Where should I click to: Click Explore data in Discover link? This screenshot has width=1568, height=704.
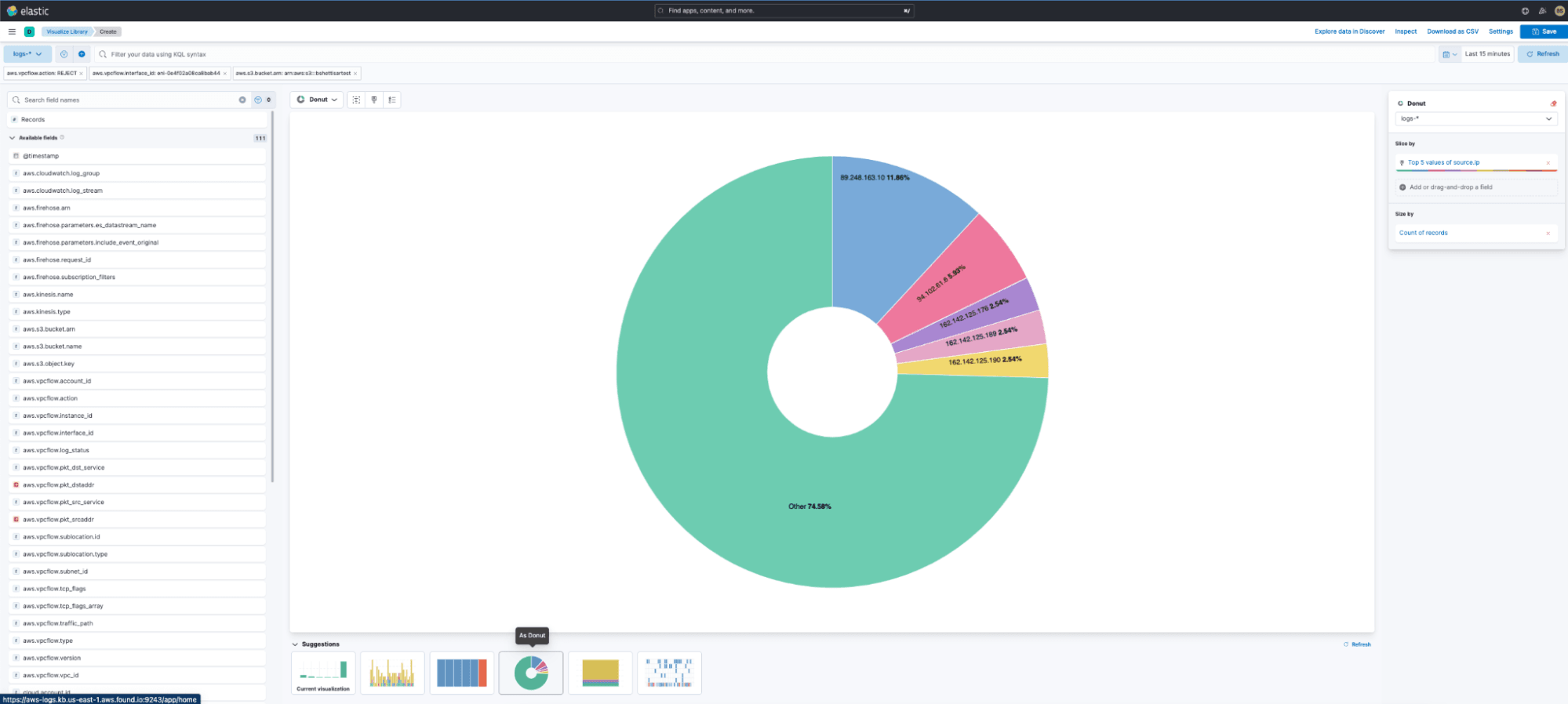click(1349, 31)
